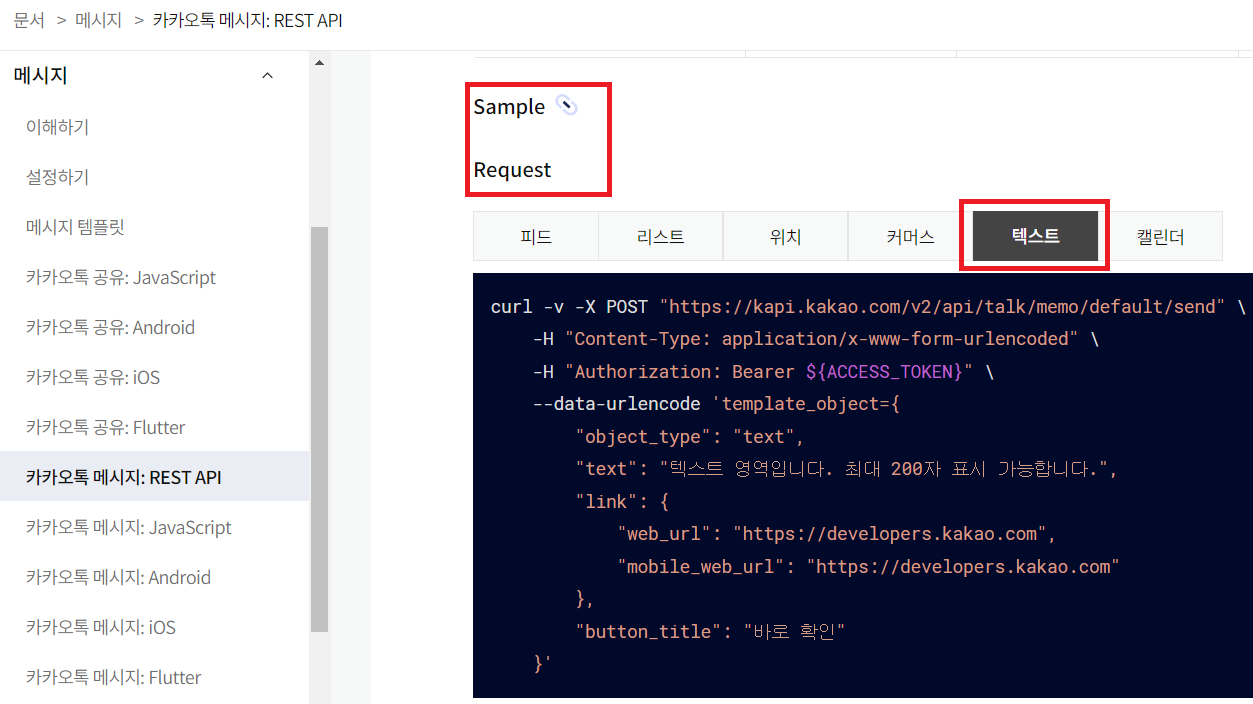This screenshot has width=1253, height=704.
Task: Click the 카카오톡 메시지: REST API breadcrumb title
Action: (x=248, y=20)
